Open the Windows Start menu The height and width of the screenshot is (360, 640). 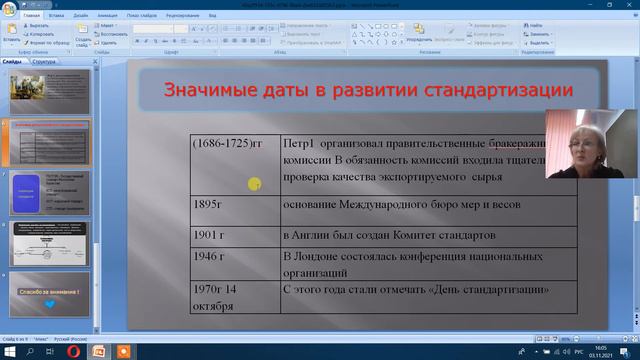10,351
